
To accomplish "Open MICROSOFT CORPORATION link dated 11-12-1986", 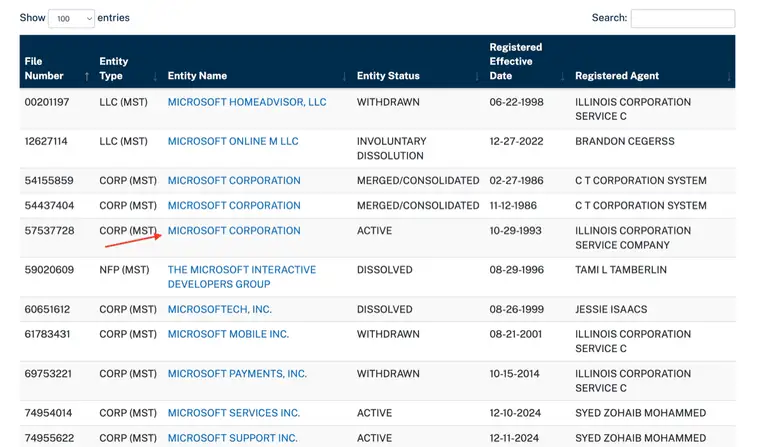I will [x=234, y=206].
